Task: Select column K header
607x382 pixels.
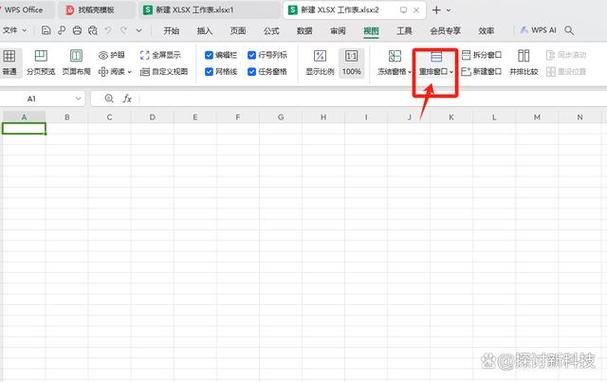Action: (451, 117)
